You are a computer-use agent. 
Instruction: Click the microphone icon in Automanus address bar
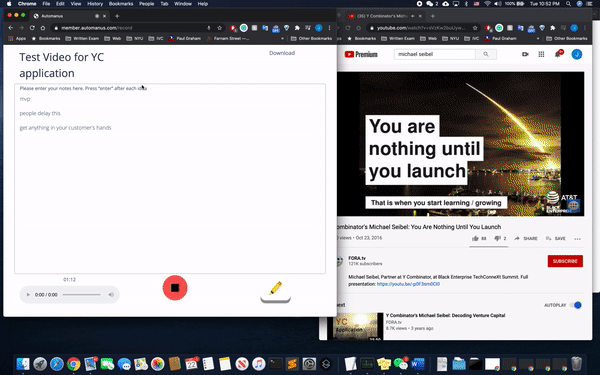209,28
